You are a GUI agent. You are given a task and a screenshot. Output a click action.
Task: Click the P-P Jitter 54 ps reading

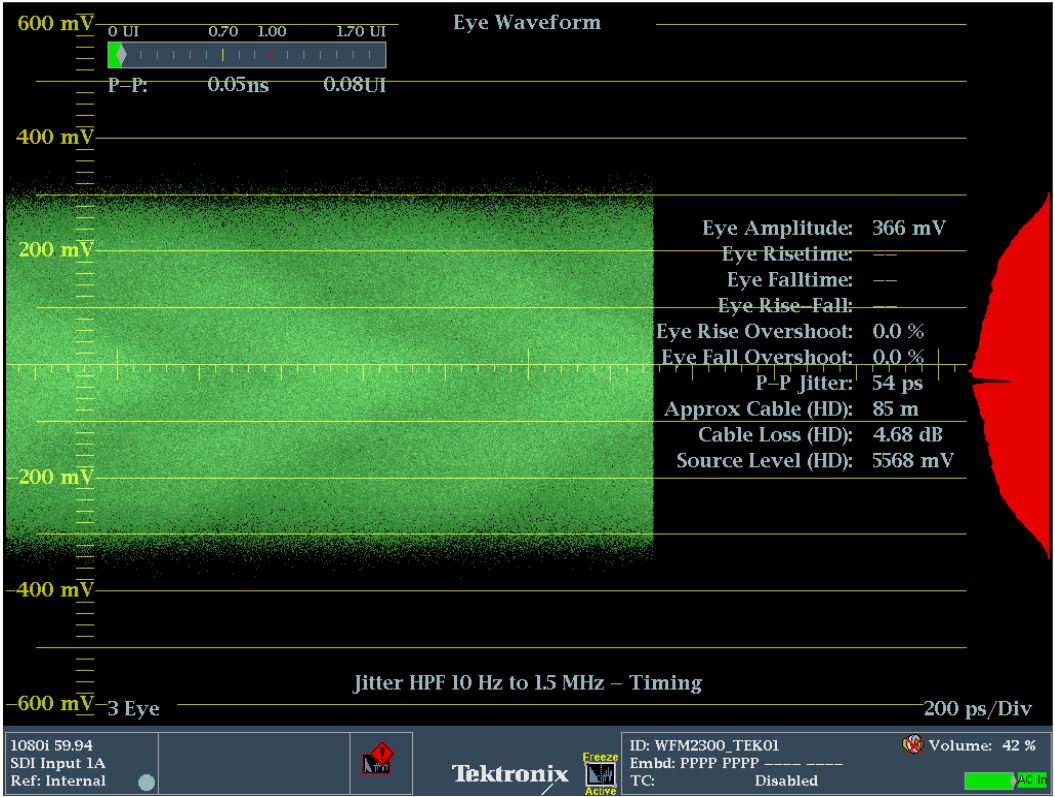click(x=839, y=383)
